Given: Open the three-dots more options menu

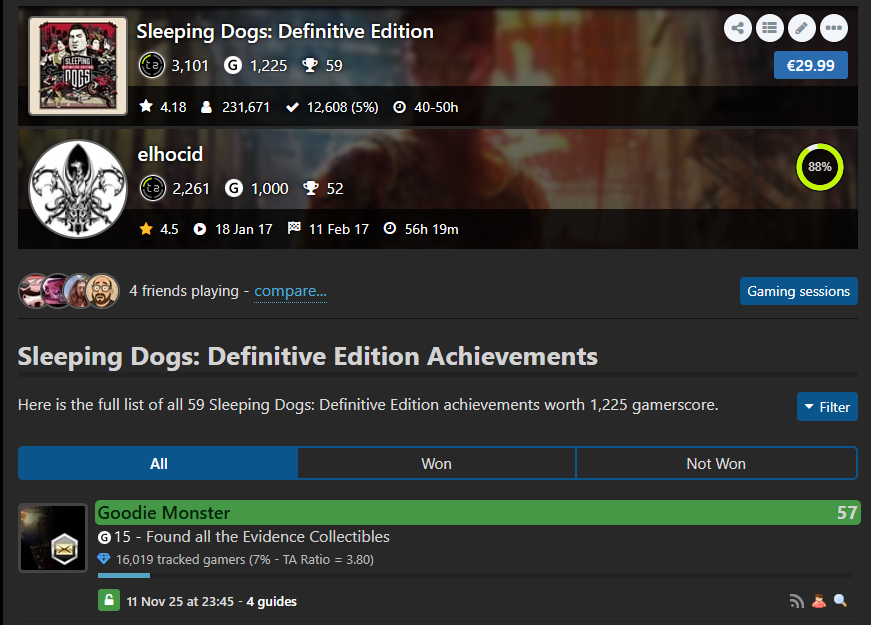Looking at the screenshot, I should pos(833,28).
